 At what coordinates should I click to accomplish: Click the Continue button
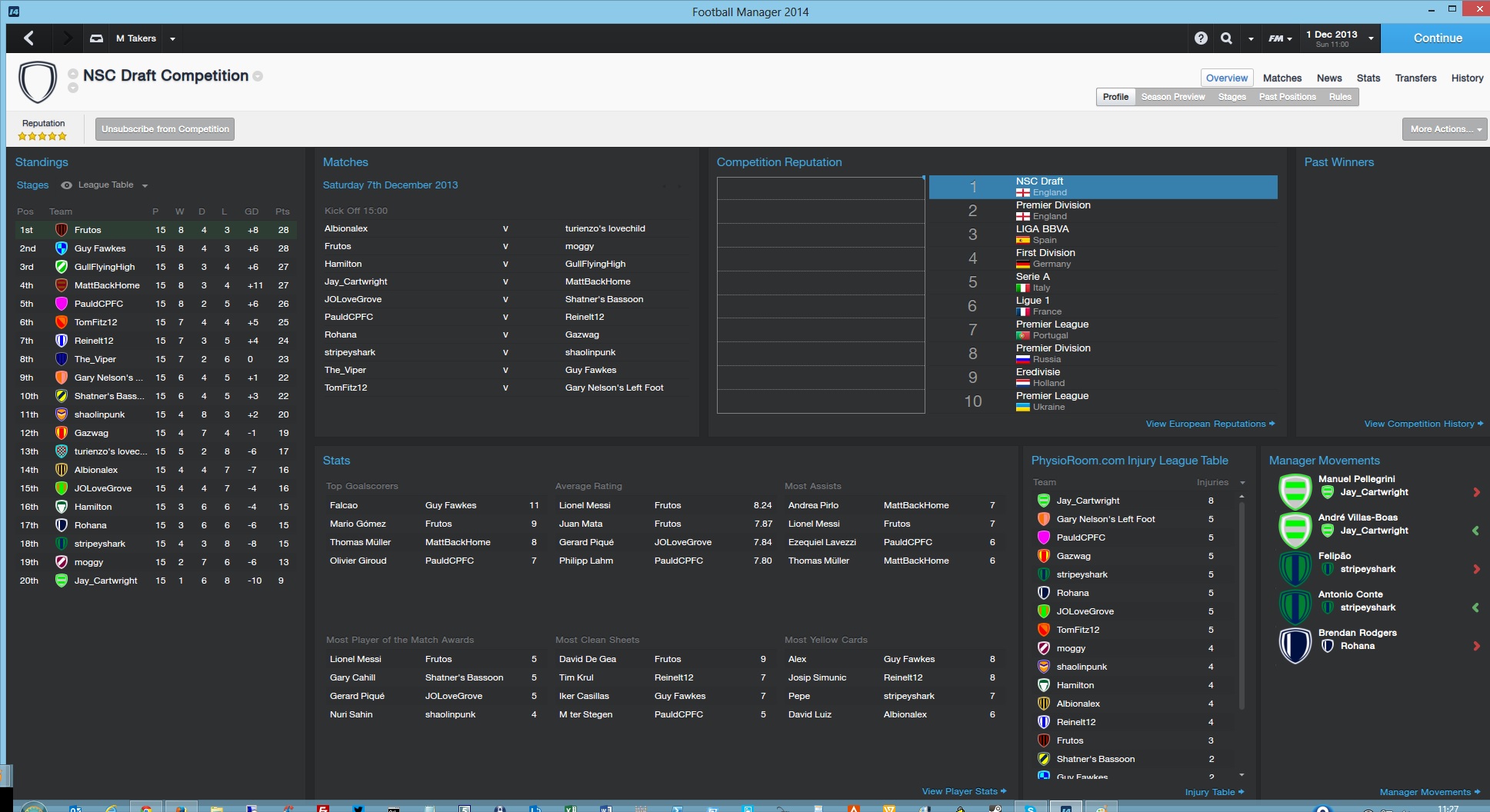pyautogui.click(x=1435, y=38)
